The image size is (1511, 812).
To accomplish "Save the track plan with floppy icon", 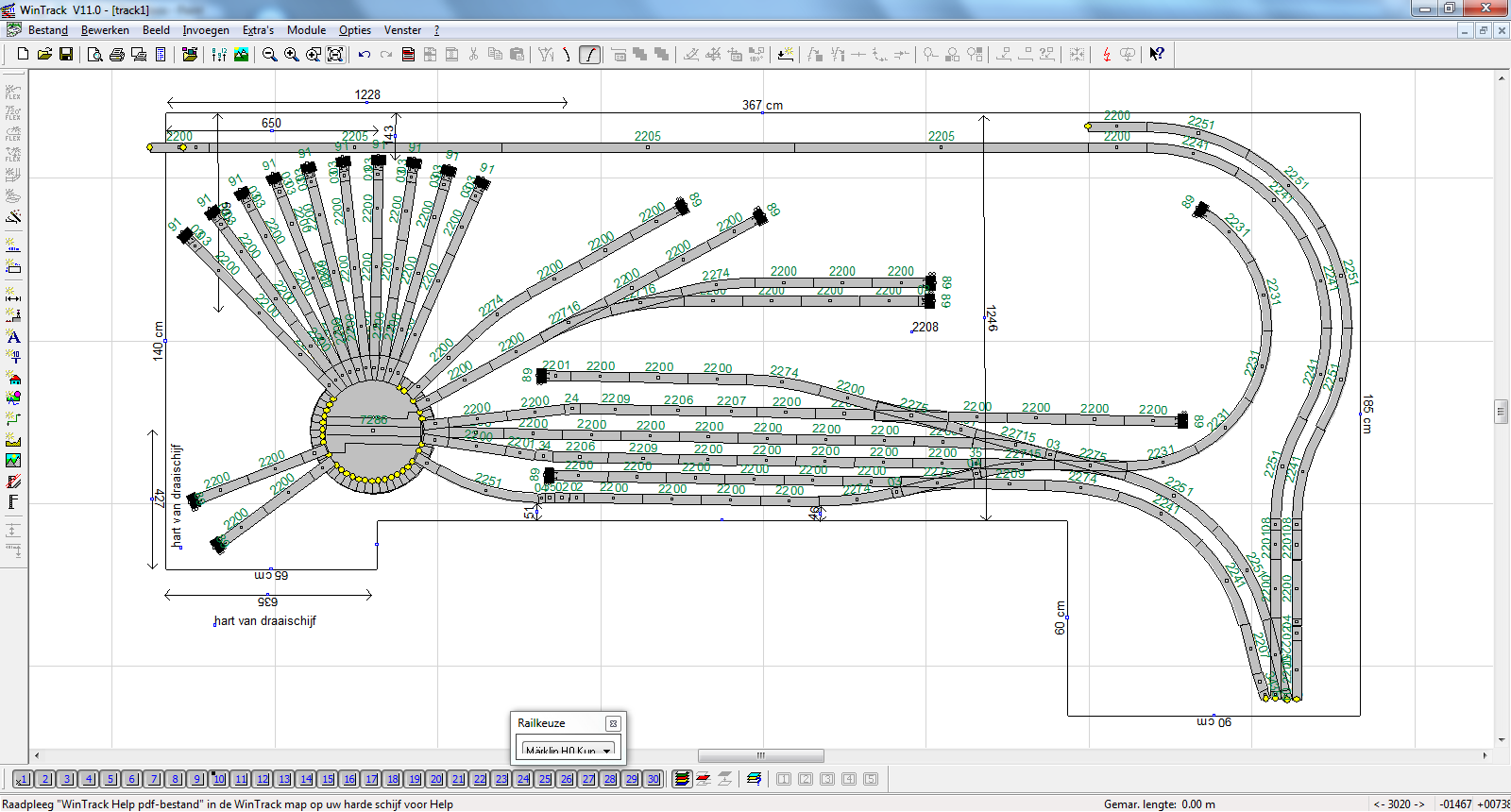I will tap(66, 54).
